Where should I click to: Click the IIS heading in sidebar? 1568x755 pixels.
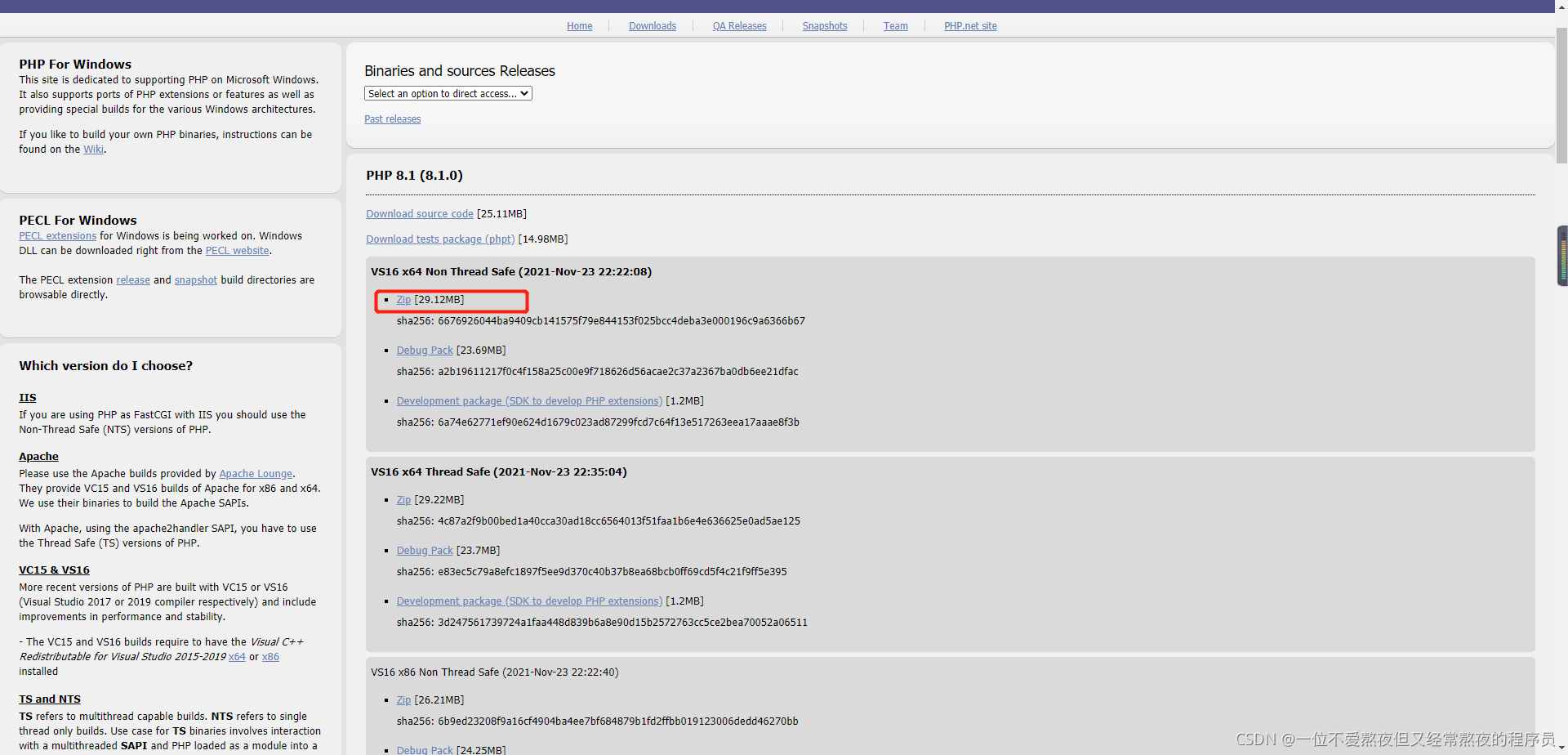pyautogui.click(x=27, y=398)
